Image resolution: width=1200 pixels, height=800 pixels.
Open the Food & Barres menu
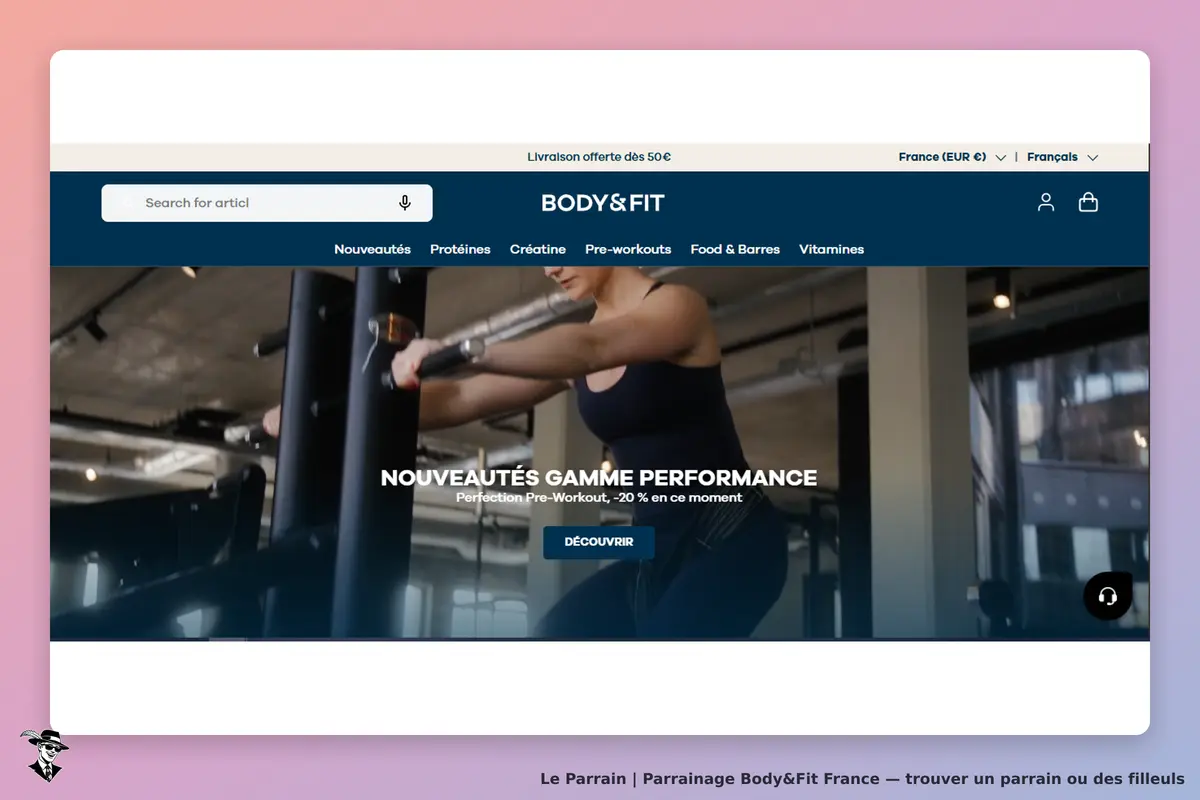point(735,249)
